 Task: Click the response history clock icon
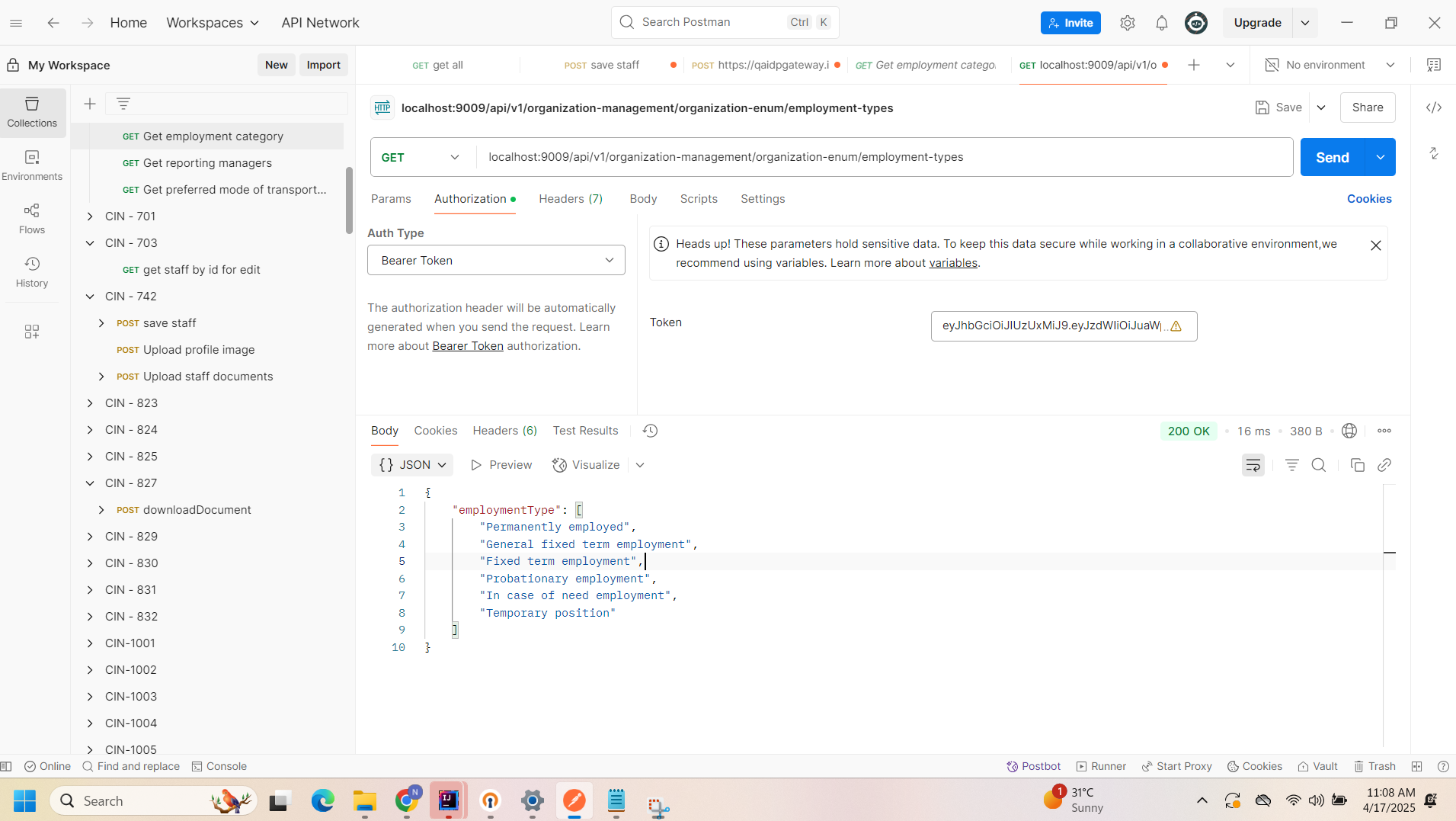(650, 431)
